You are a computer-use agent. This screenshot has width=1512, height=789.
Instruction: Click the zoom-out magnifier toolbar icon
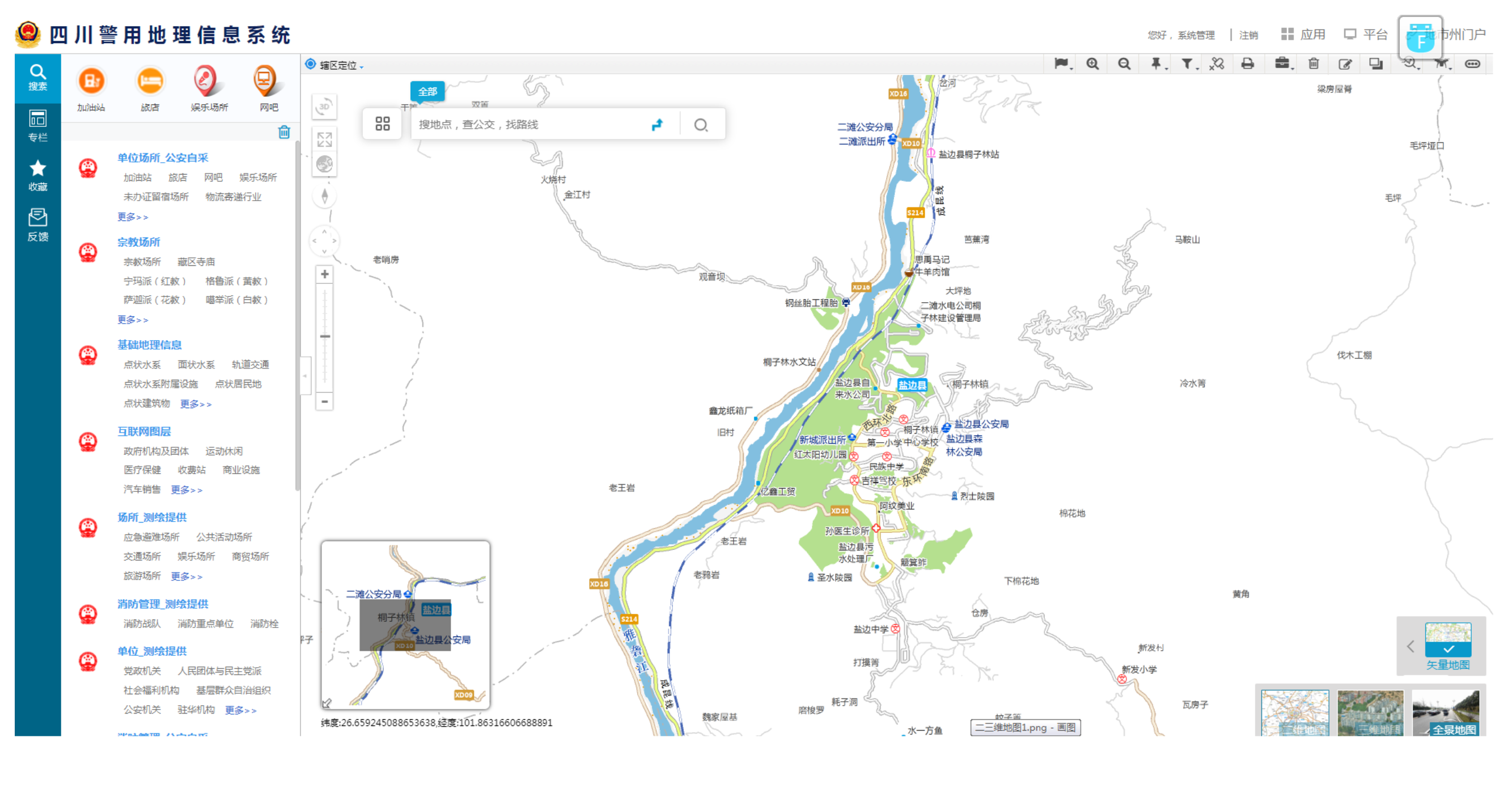1124,64
